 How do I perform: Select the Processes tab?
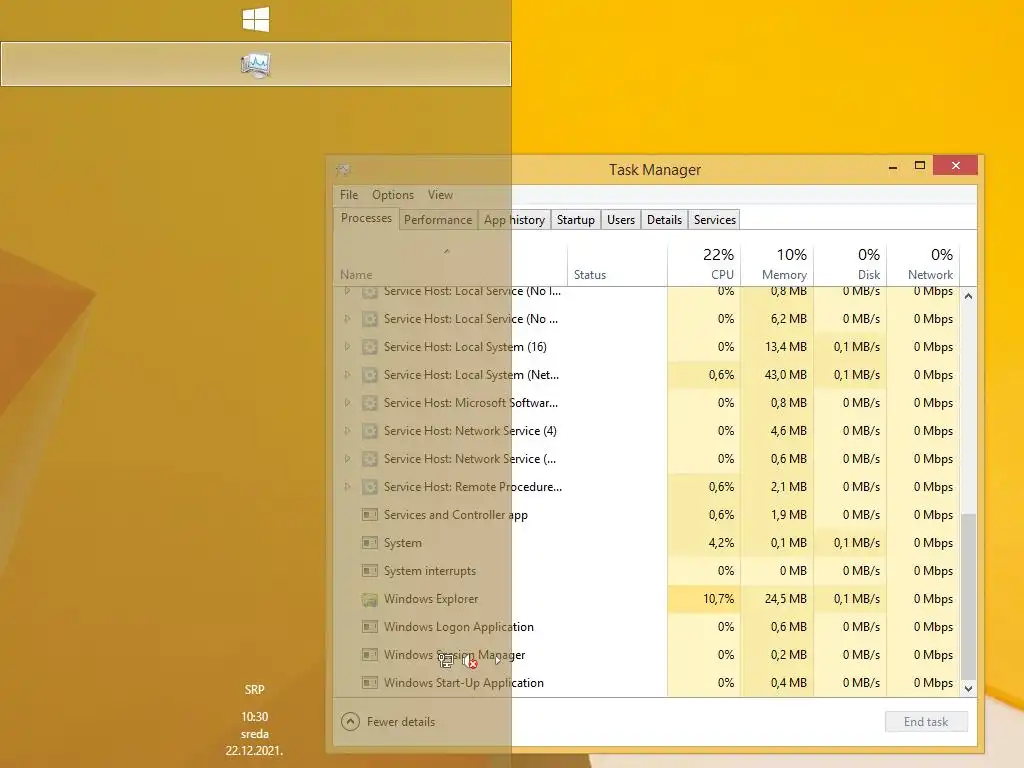pos(366,218)
